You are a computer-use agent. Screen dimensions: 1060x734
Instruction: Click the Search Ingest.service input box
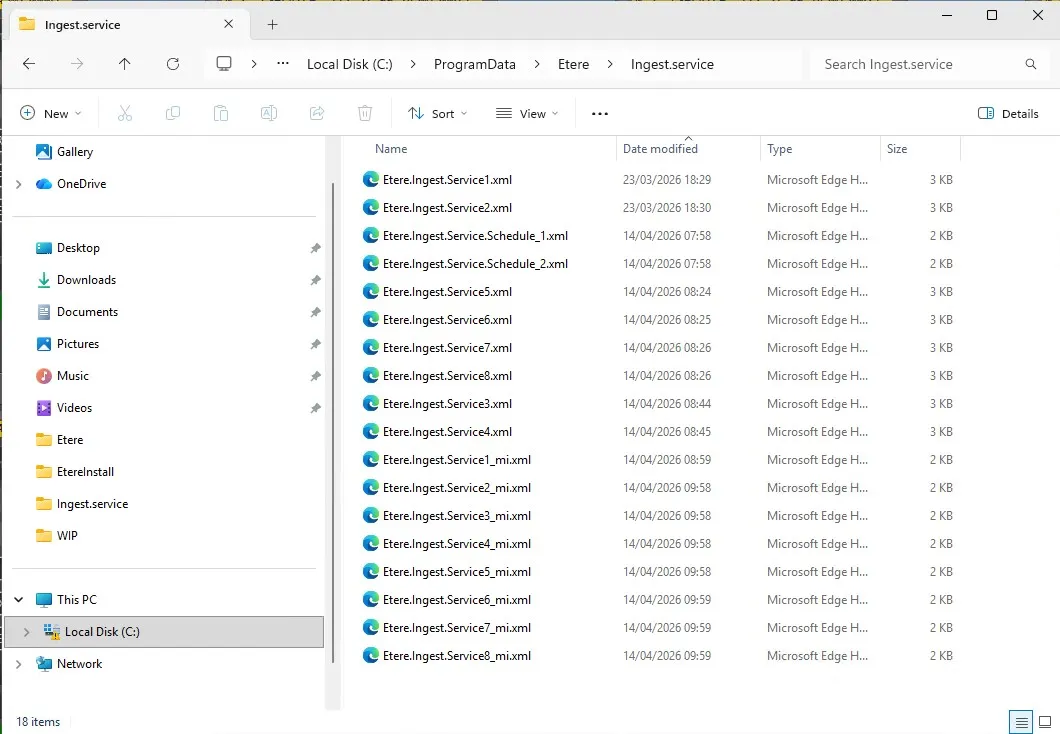(x=915, y=64)
